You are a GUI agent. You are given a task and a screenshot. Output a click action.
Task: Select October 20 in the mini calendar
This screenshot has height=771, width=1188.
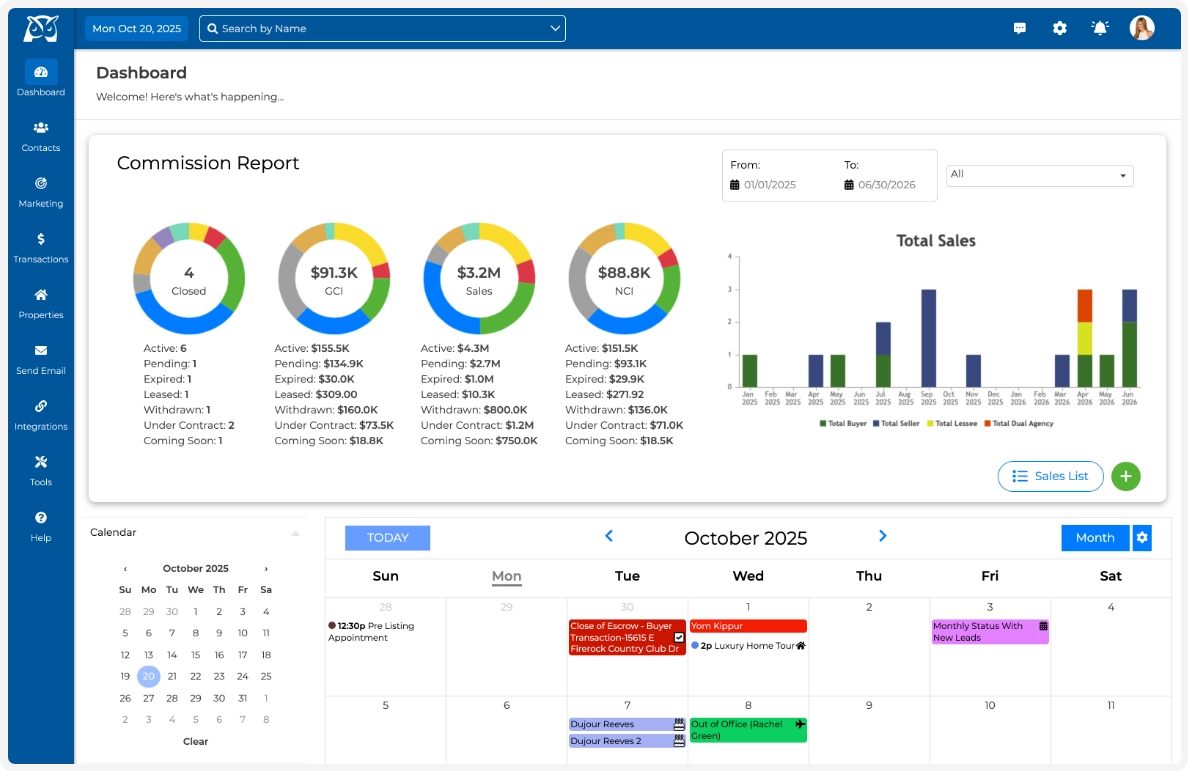(148, 676)
